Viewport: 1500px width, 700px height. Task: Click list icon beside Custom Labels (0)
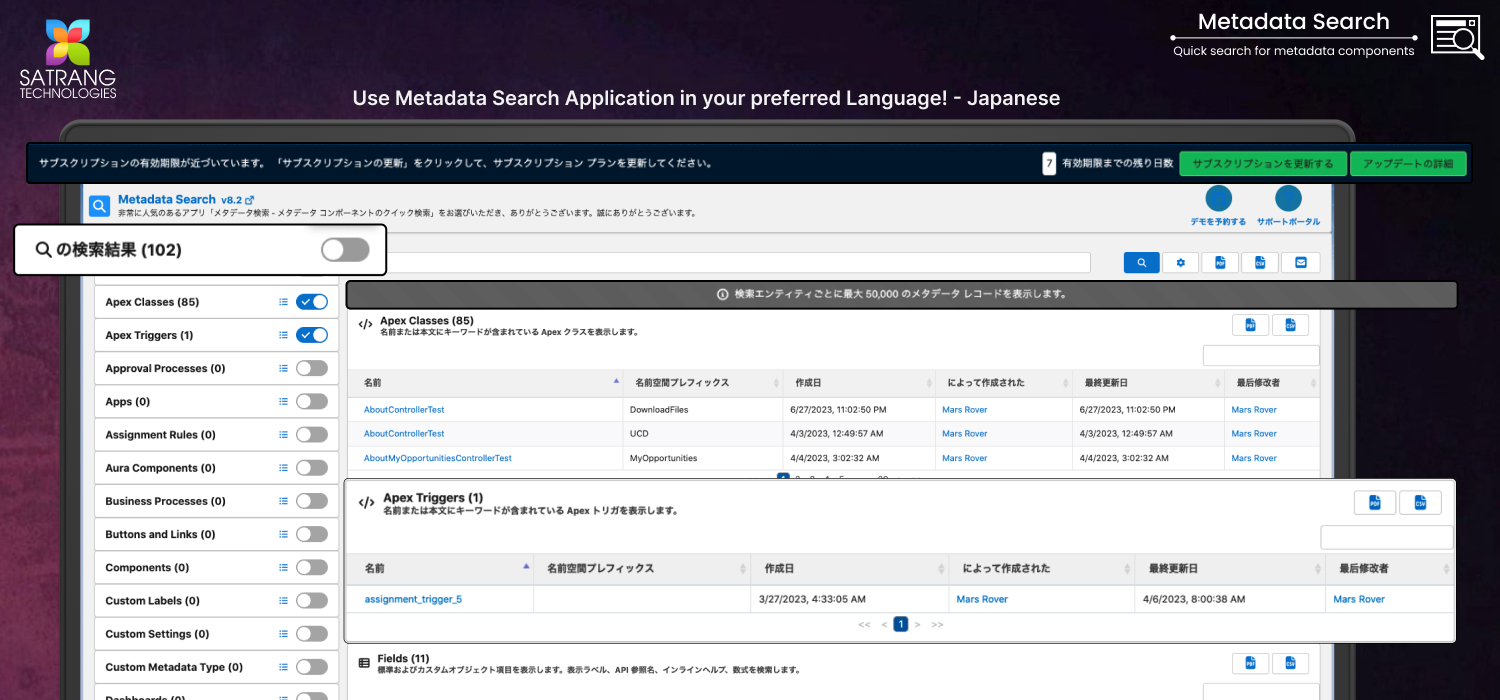point(284,601)
